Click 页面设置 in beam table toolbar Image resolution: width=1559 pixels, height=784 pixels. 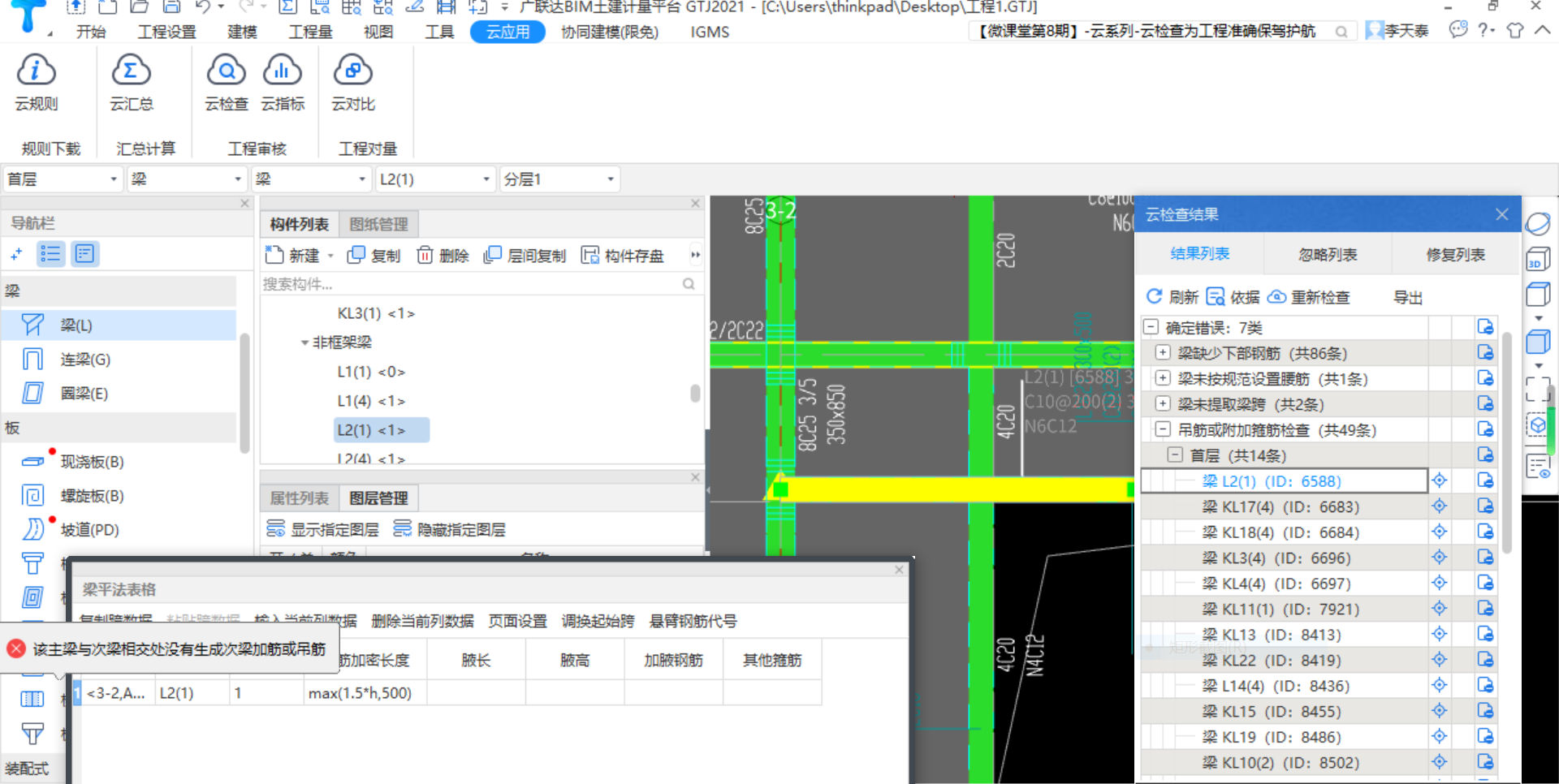click(x=517, y=622)
